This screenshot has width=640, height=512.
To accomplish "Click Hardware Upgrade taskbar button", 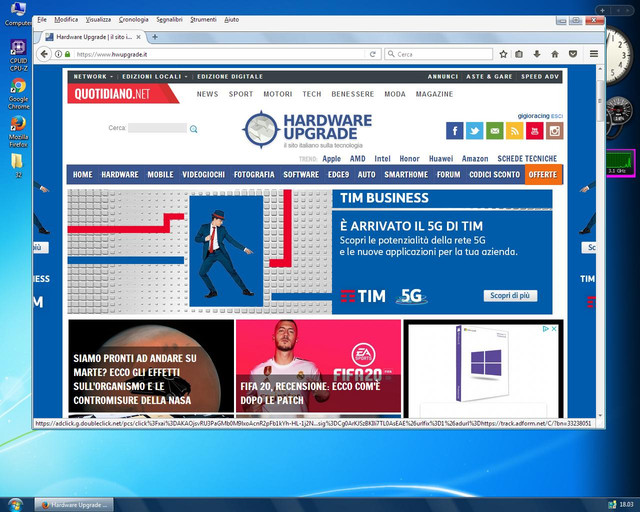I will point(73,505).
